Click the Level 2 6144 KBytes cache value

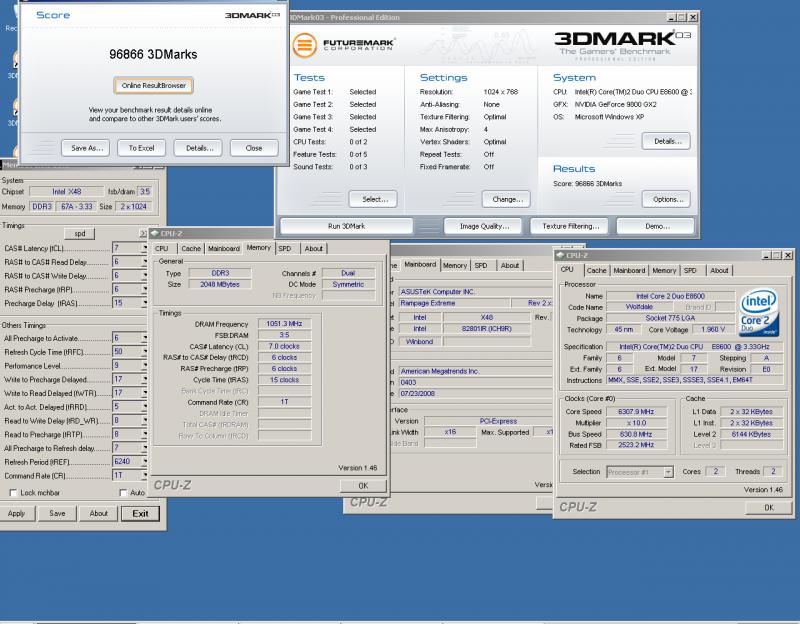pos(751,434)
